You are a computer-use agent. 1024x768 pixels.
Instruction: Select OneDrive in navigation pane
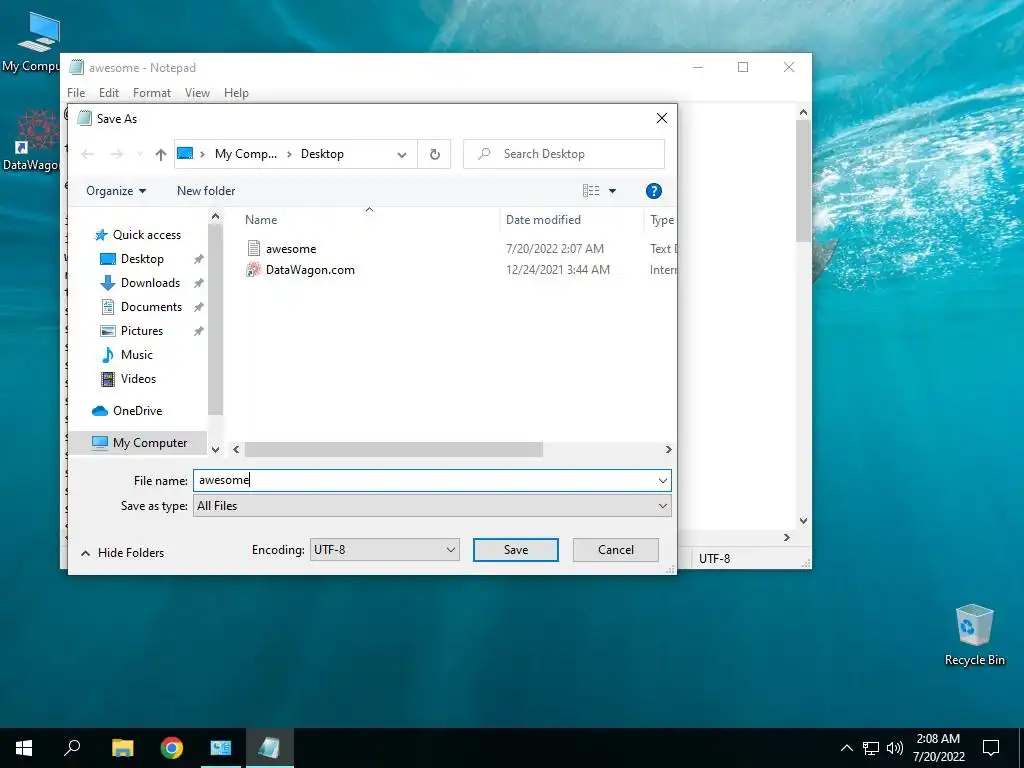137,411
